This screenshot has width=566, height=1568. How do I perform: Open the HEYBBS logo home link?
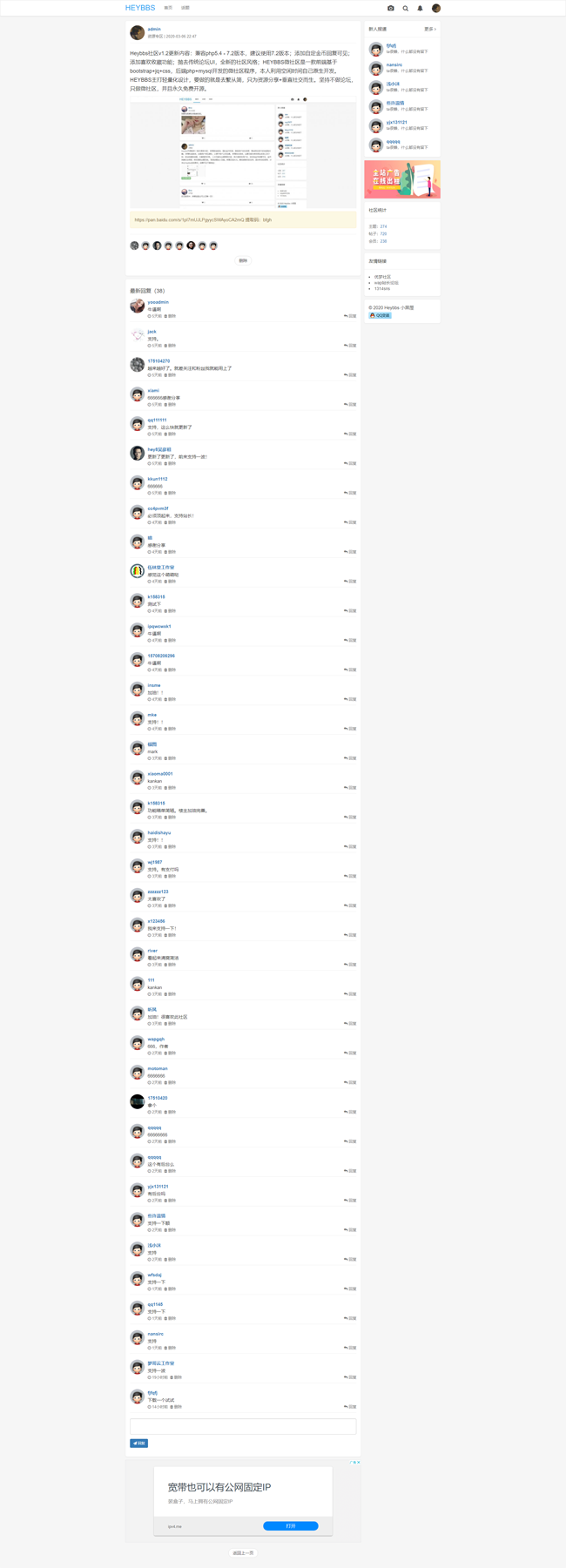click(140, 8)
